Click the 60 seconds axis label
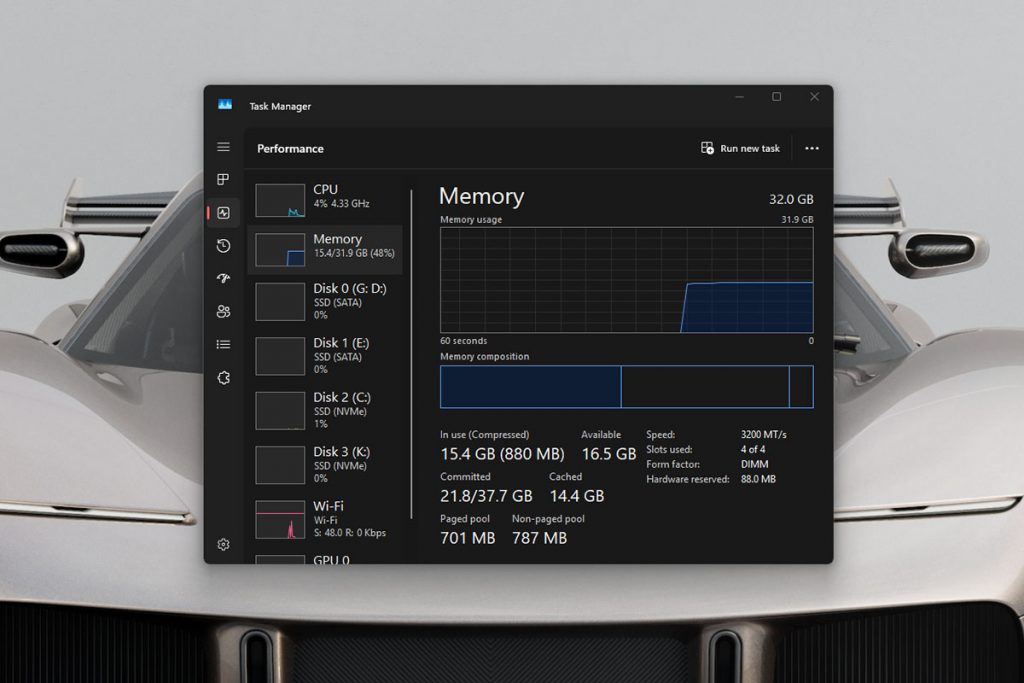1024x683 pixels. (464, 341)
